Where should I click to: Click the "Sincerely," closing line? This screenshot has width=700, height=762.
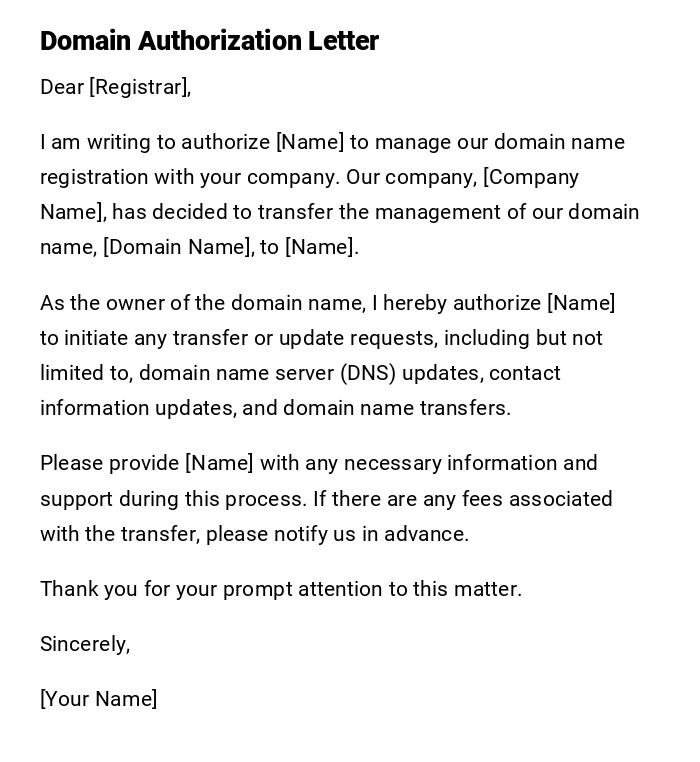pyautogui.click(x=85, y=644)
